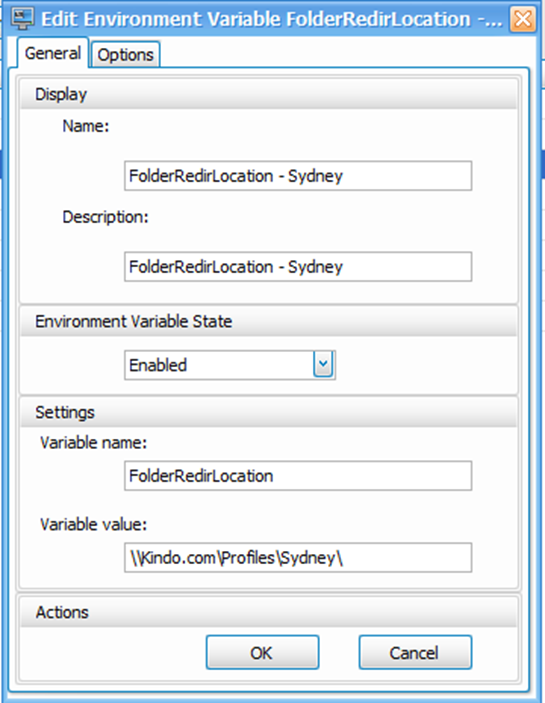This screenshot has width=545, height=703.
Task: Click the Environment Variable State header
Action: pyautogui.click(x=269, y=321)
